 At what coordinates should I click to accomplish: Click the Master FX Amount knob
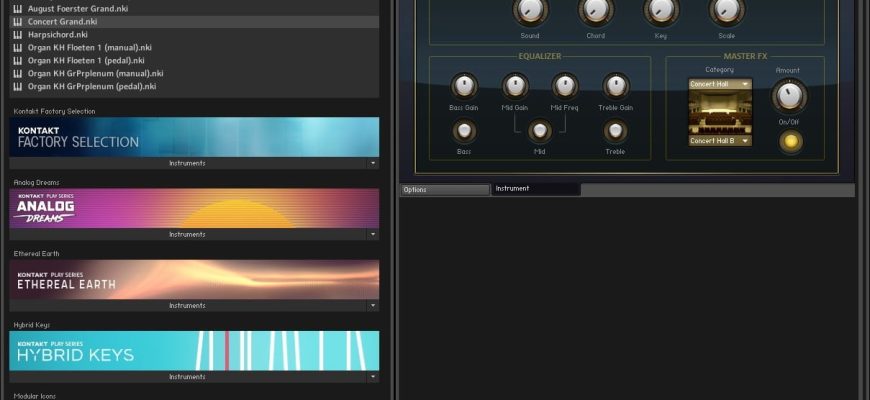pos(789,96)
